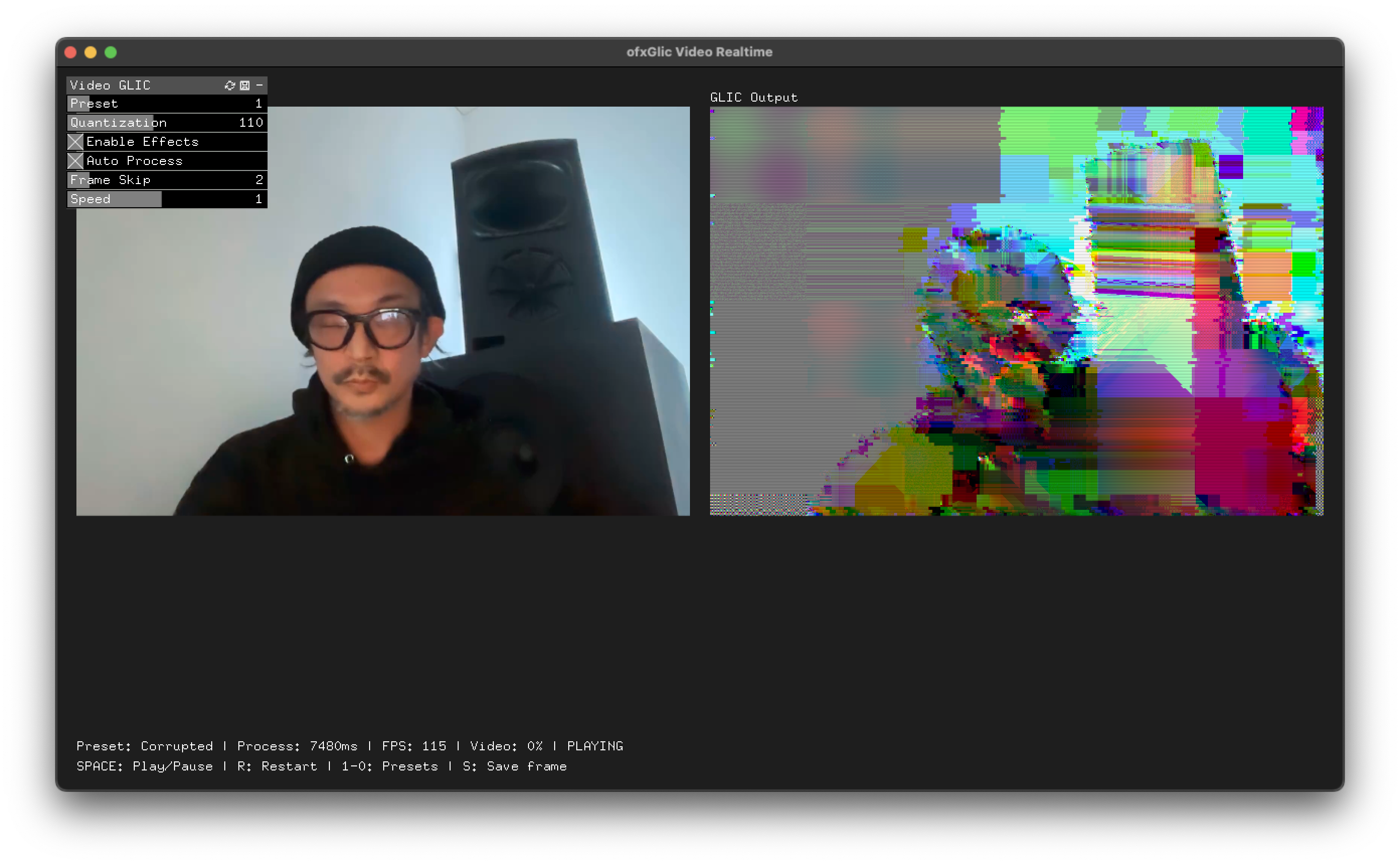Screen dimensions: 1400x865
Task: Click the load settings icon in Video GLIC panel
Action: click(230, 85)
